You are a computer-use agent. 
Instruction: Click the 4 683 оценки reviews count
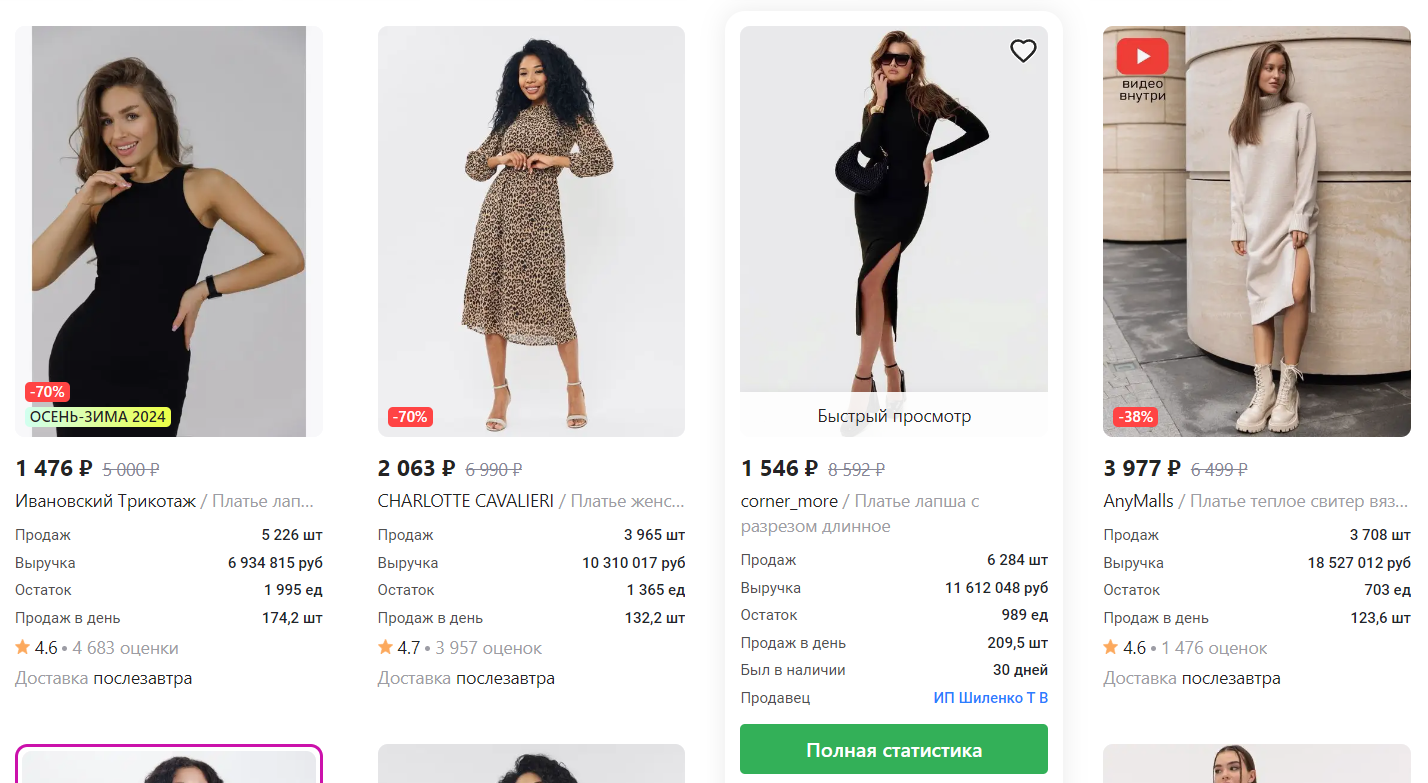coord(125,648)
